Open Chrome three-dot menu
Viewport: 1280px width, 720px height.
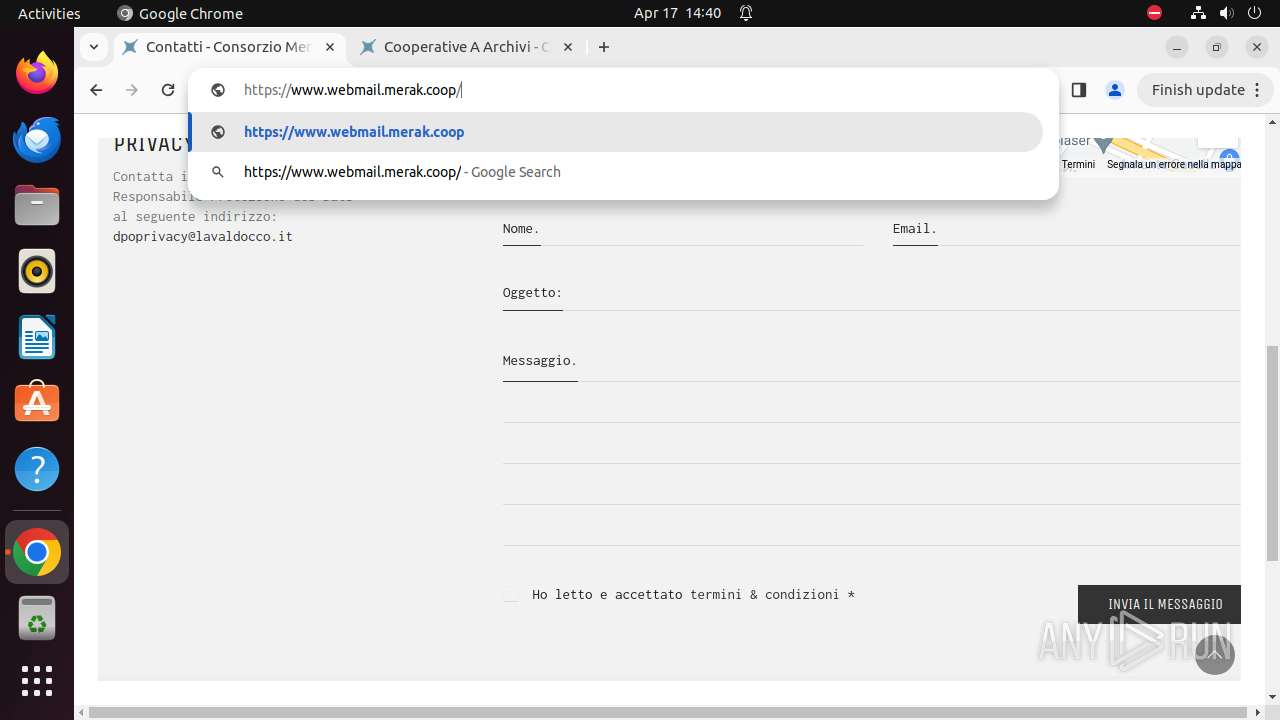1257,90
